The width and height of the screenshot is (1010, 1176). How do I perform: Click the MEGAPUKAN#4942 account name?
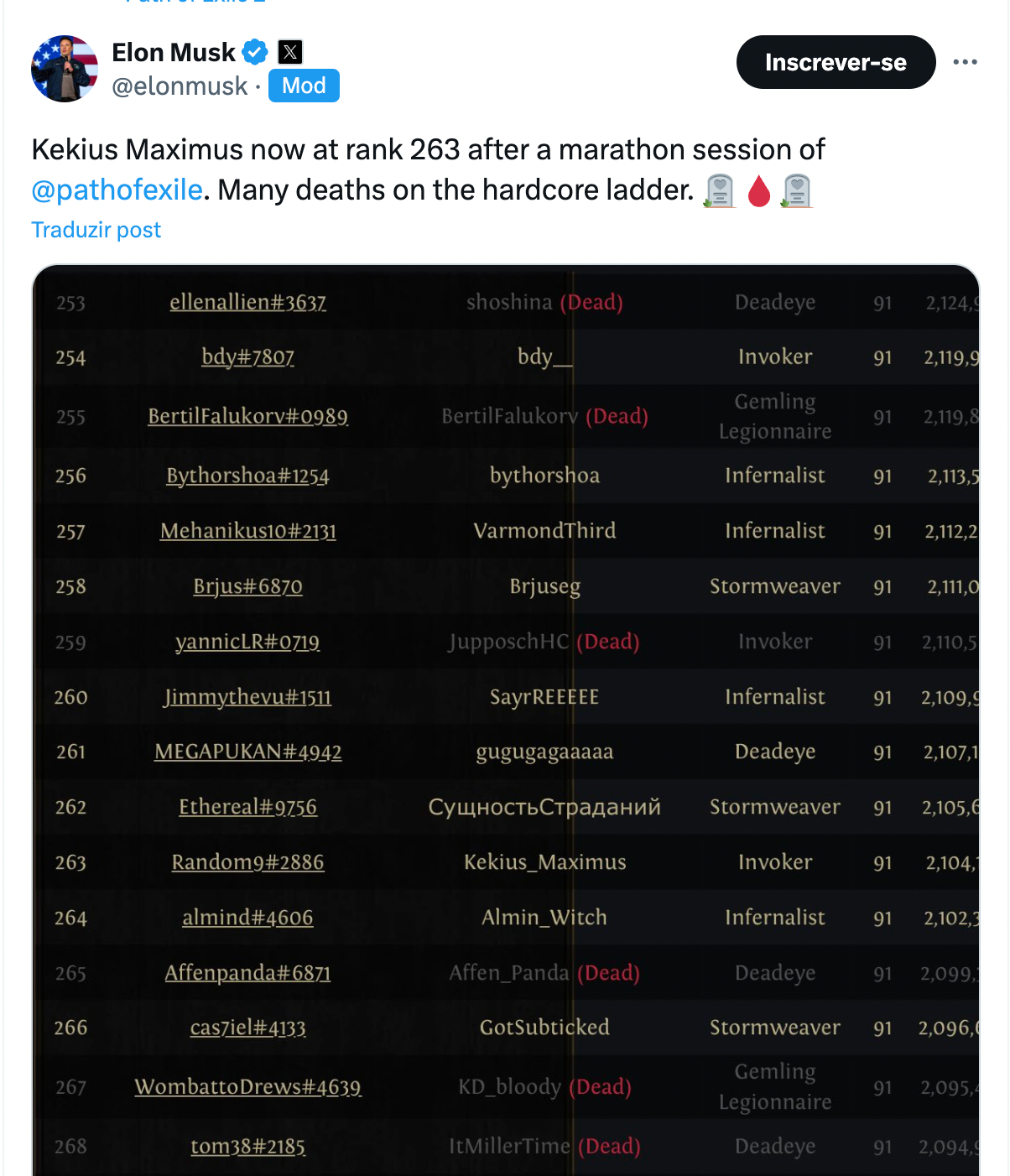247,752
